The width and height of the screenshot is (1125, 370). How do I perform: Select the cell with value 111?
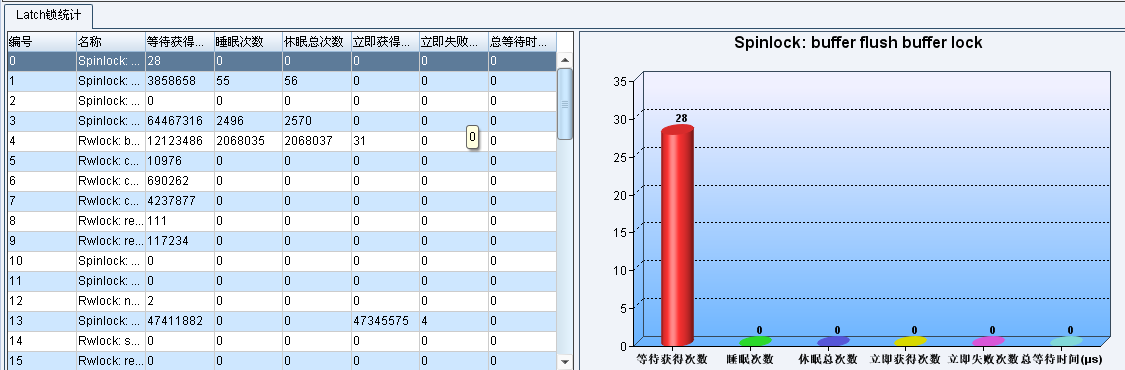pos(179,221)
